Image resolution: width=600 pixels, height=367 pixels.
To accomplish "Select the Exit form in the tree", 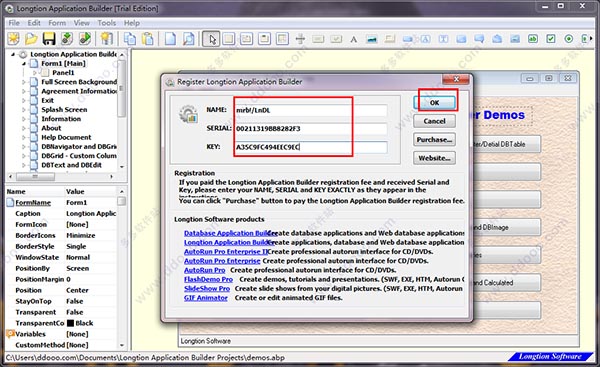I will click(47, 100).
